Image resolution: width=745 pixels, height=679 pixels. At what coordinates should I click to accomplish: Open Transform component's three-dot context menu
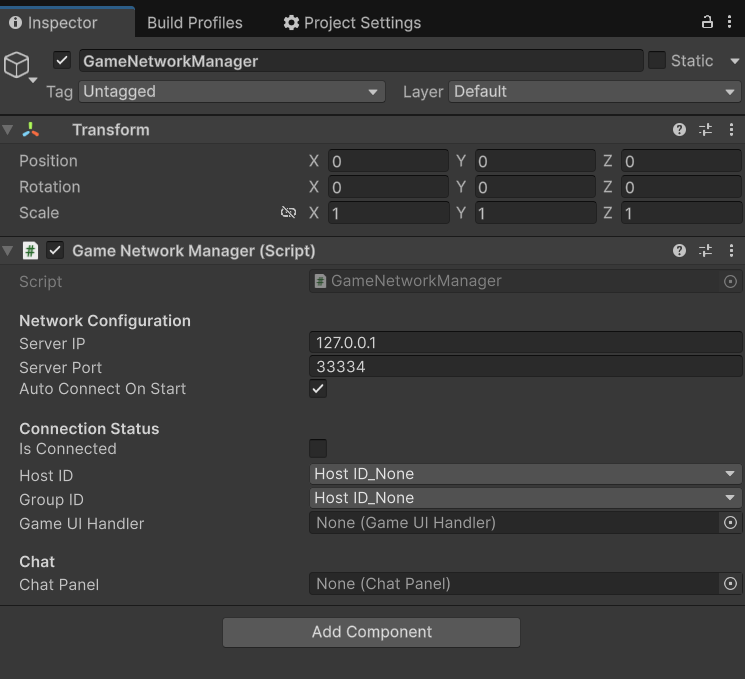[731, 129]
